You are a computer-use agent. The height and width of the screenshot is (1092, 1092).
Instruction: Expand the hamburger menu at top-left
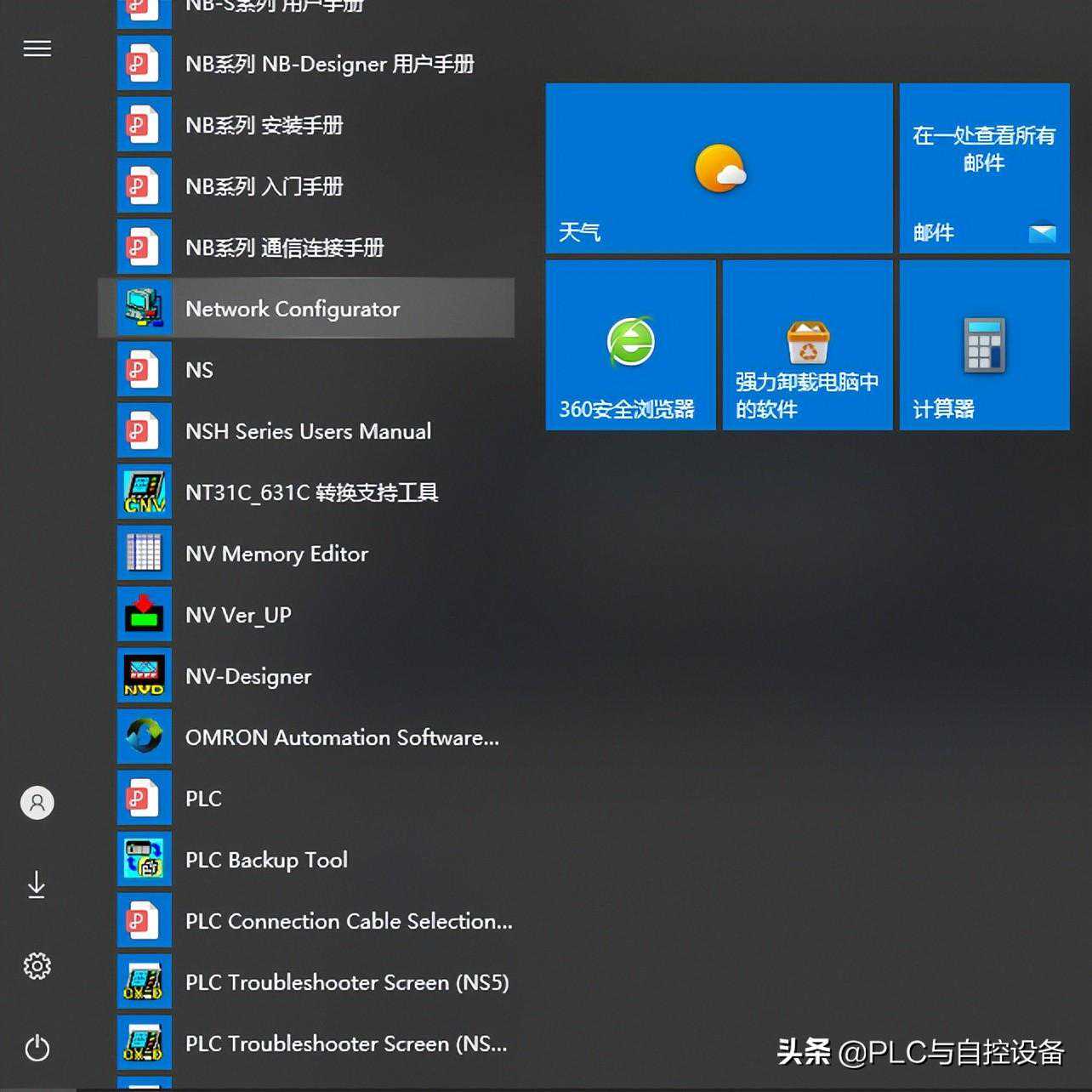tap(37, 48)
